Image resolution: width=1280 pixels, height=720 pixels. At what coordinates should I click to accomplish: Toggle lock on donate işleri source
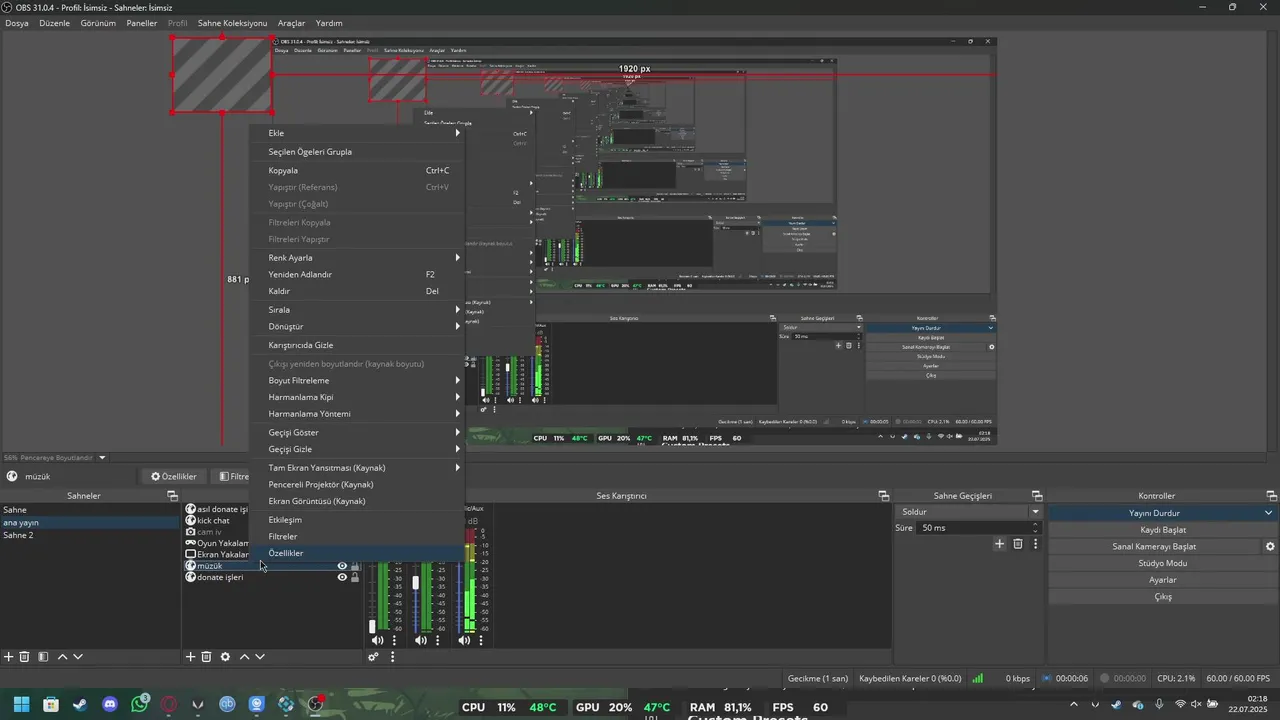[x=355, y=577]
